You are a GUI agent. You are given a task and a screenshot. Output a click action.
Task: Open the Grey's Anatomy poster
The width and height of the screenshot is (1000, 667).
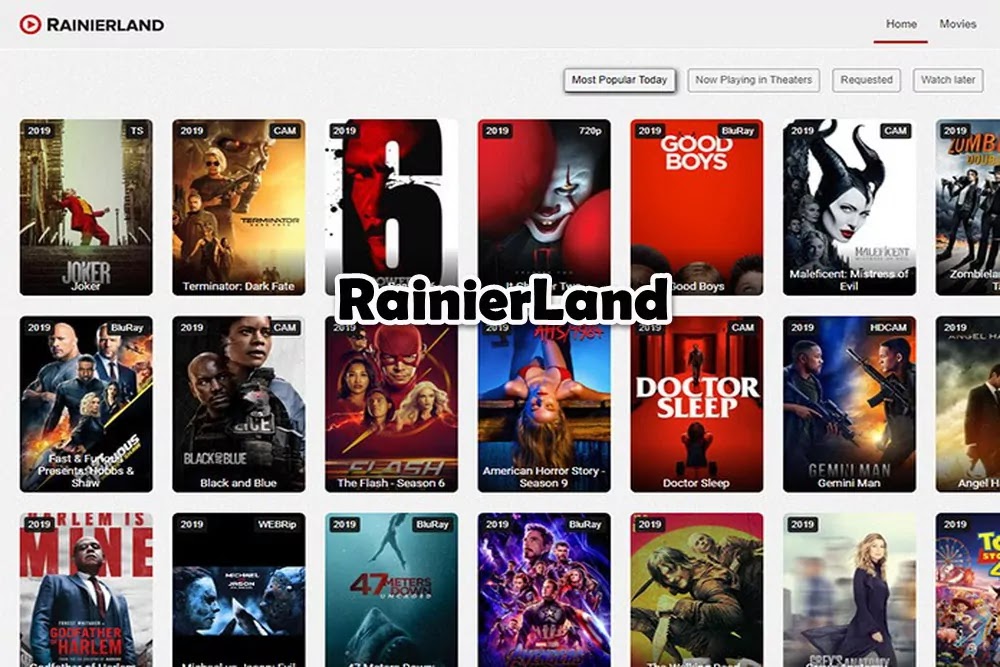click(849, 590)
